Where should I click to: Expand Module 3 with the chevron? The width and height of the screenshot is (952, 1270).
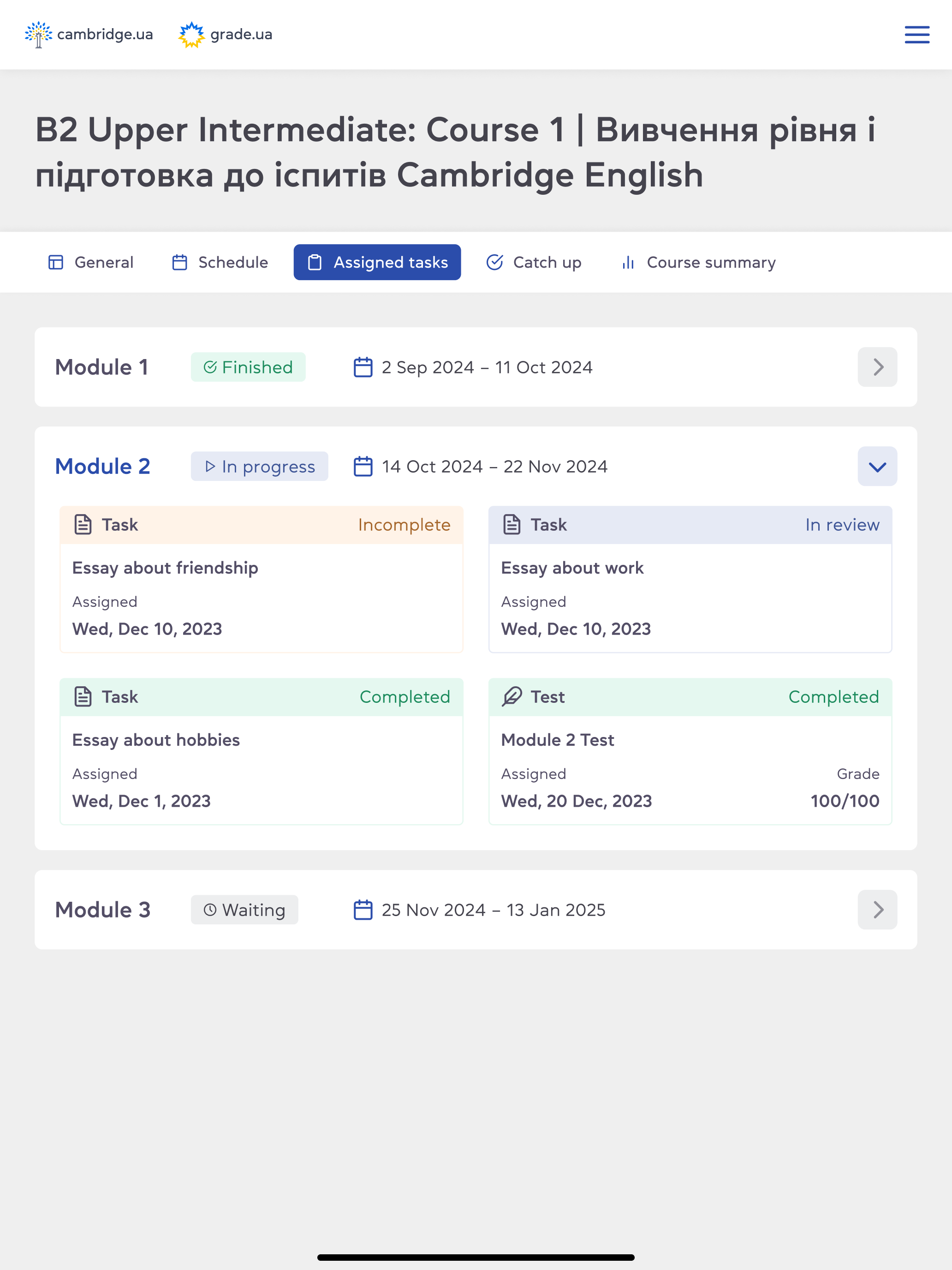coord(877,910)
